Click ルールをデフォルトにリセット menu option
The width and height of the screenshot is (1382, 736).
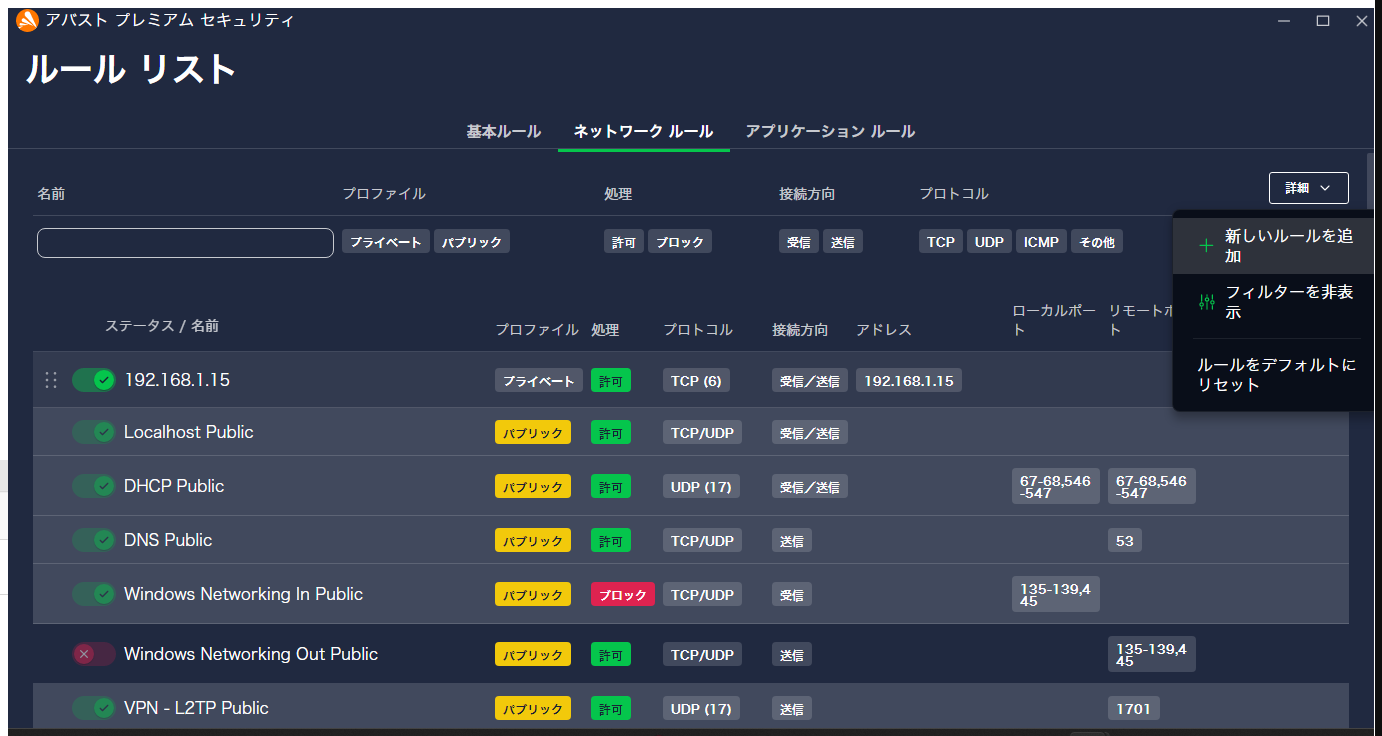[x=1274, y=375]
